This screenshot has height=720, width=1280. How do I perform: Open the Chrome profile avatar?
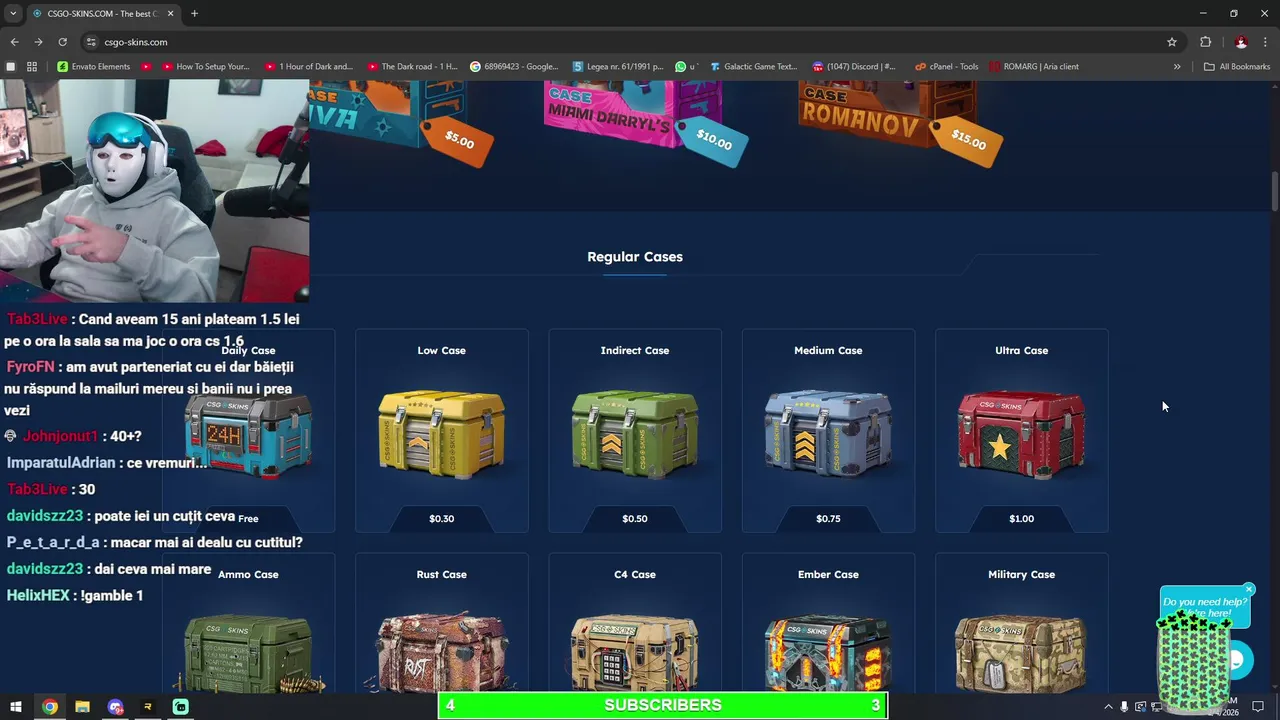click(1241, 42)
